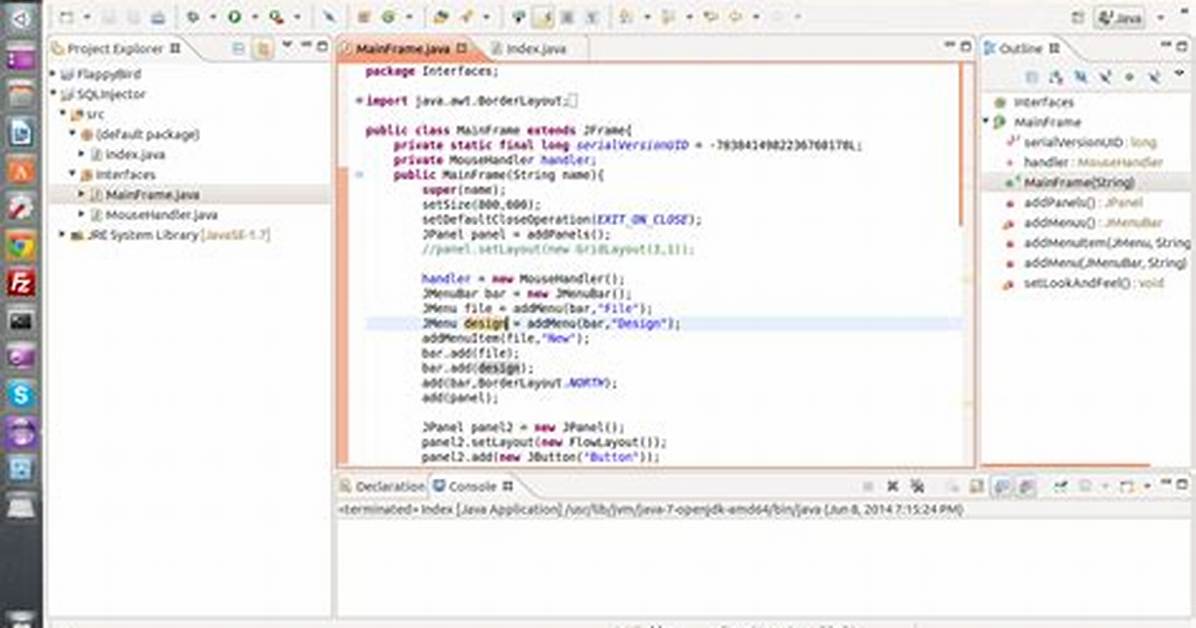Open the terminal from the Ubuntu launcher
The width and height of the screenshot is (1196, 628).
[21, 320]
